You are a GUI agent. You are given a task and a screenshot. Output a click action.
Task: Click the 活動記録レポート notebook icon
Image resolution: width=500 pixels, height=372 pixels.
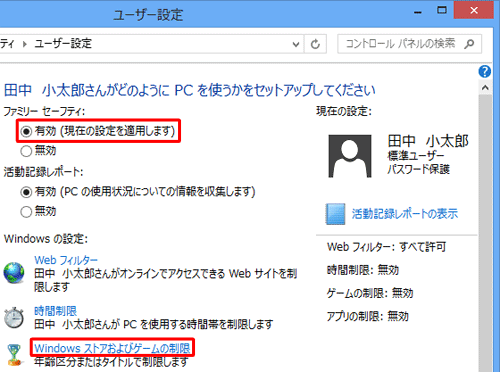tap(335, 214)
